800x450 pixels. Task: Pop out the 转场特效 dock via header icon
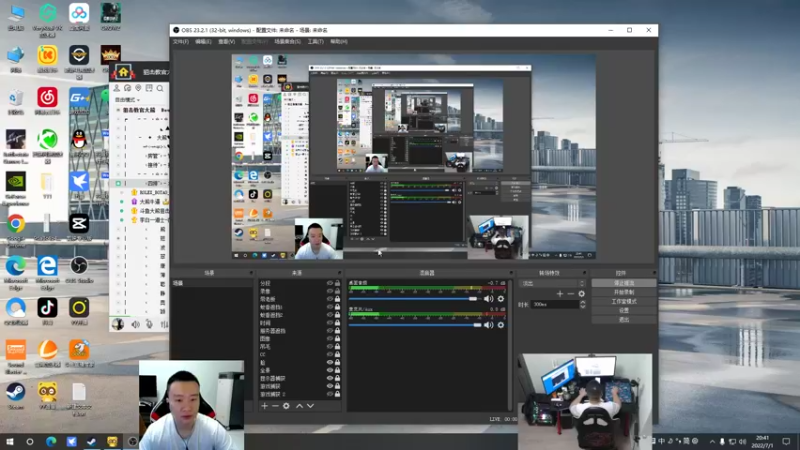tap(584, 273)
